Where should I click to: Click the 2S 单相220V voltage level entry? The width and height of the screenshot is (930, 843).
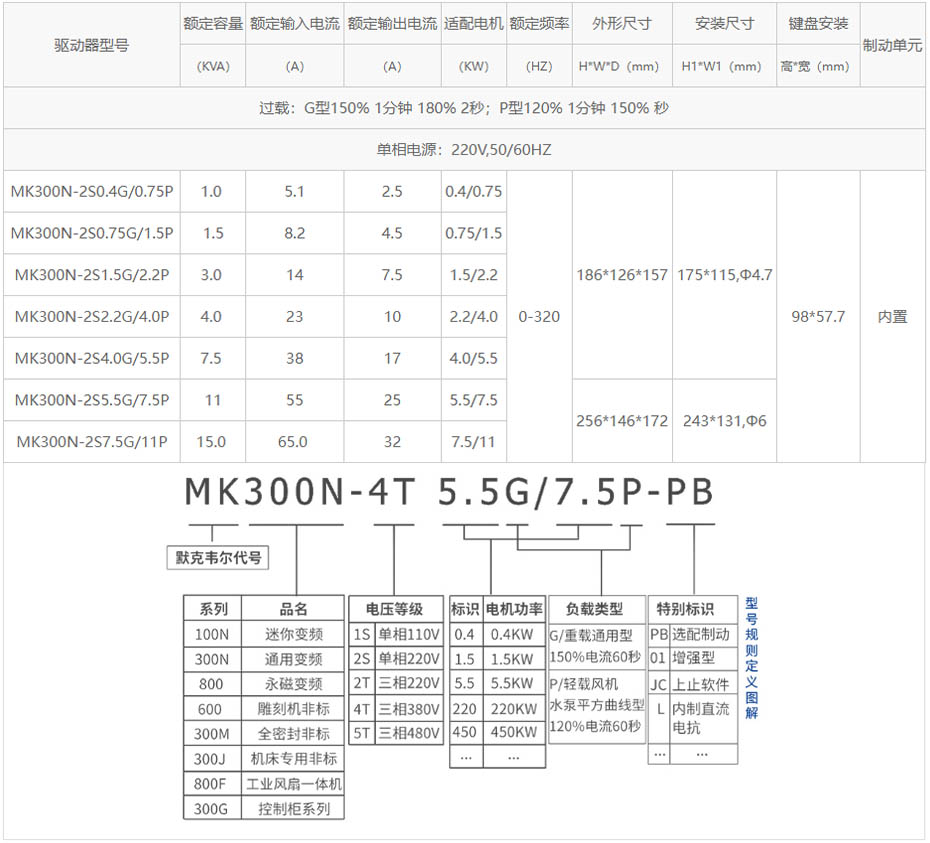pos(395,659)
